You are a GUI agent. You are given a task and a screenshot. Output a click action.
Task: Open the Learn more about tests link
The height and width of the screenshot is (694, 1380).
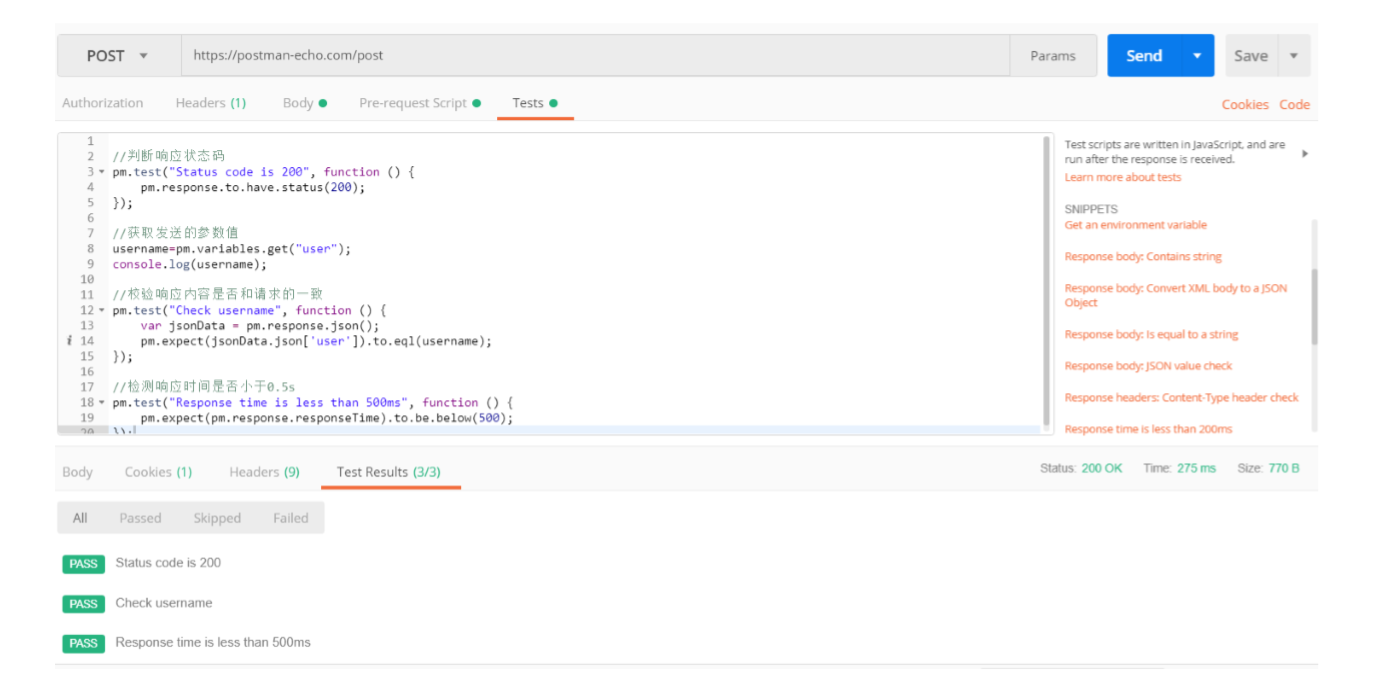(1122, 177)
